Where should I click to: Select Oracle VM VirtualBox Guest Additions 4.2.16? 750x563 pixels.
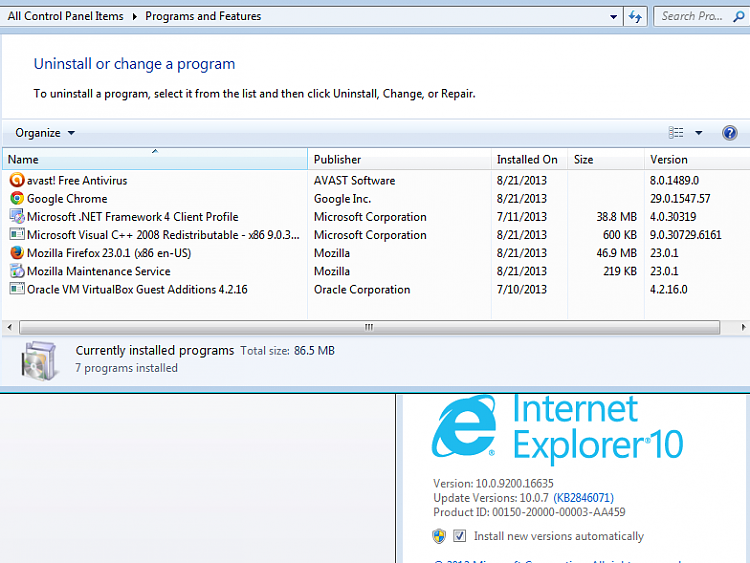coord(137,289)
